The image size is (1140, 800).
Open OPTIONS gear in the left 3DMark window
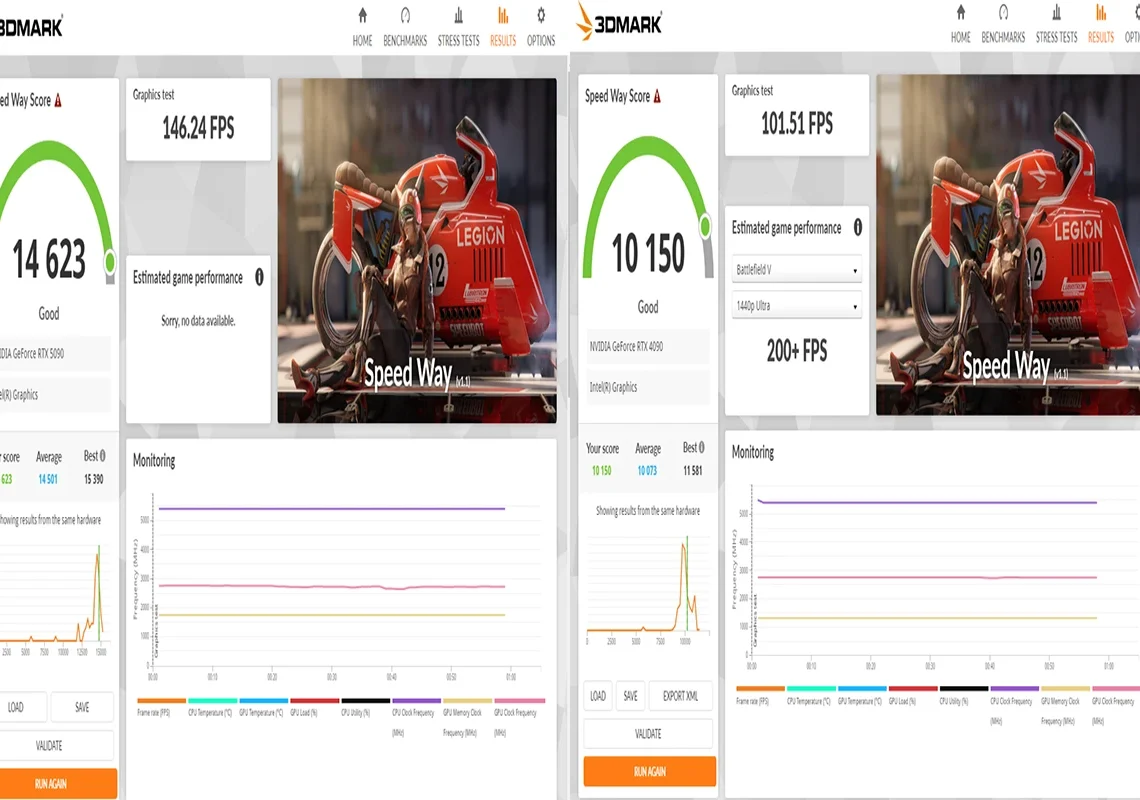541,28
